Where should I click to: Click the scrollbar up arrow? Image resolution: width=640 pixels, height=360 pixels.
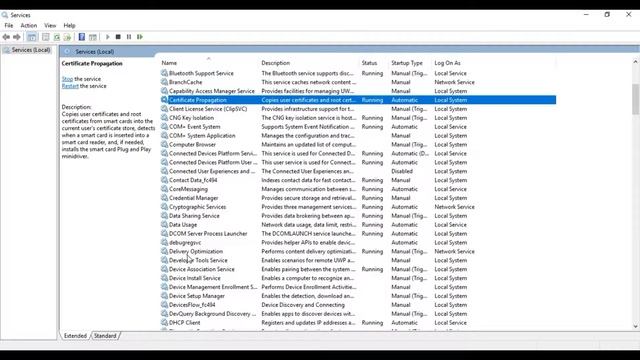click(635, 62)
